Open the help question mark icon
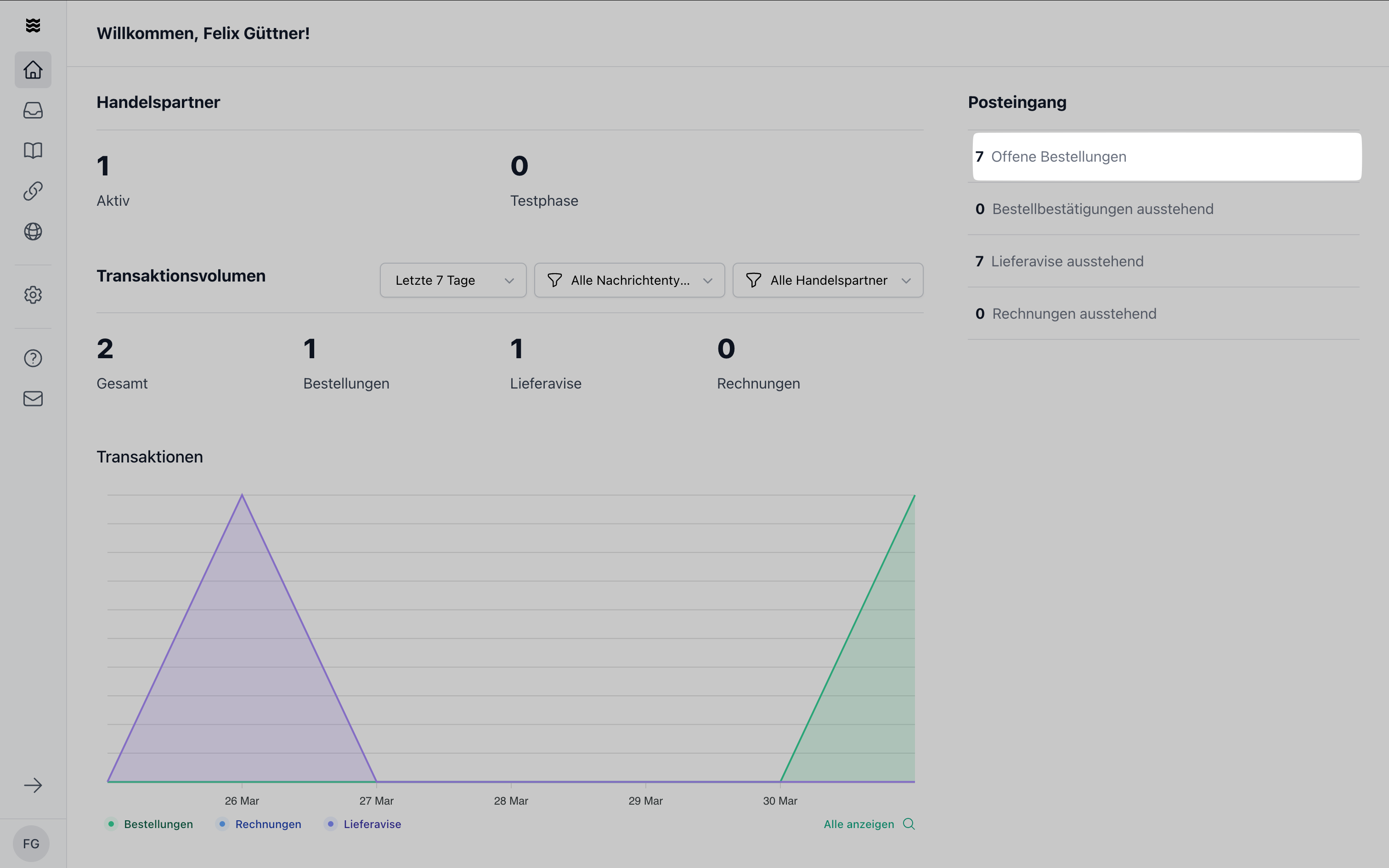The height and width of the screenshot is (868, 1389). [x=33, y=358]
